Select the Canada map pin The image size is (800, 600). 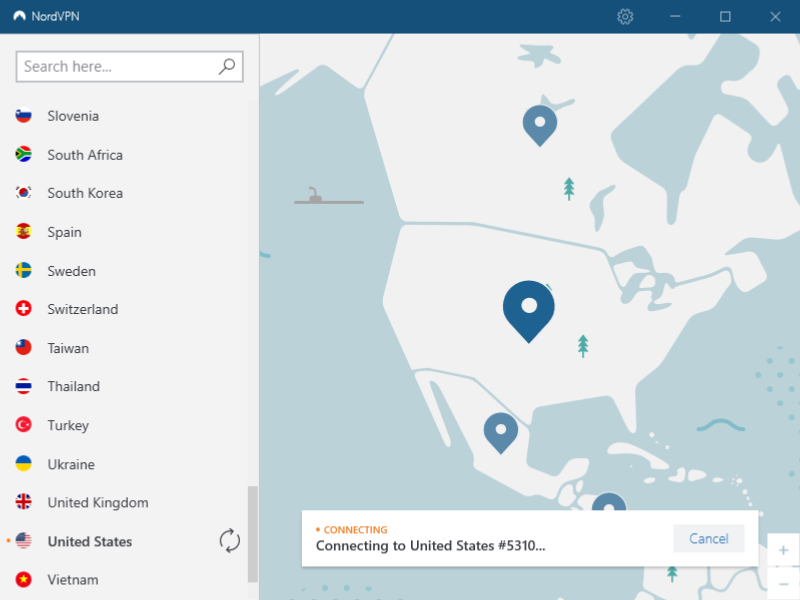[540, 125]
